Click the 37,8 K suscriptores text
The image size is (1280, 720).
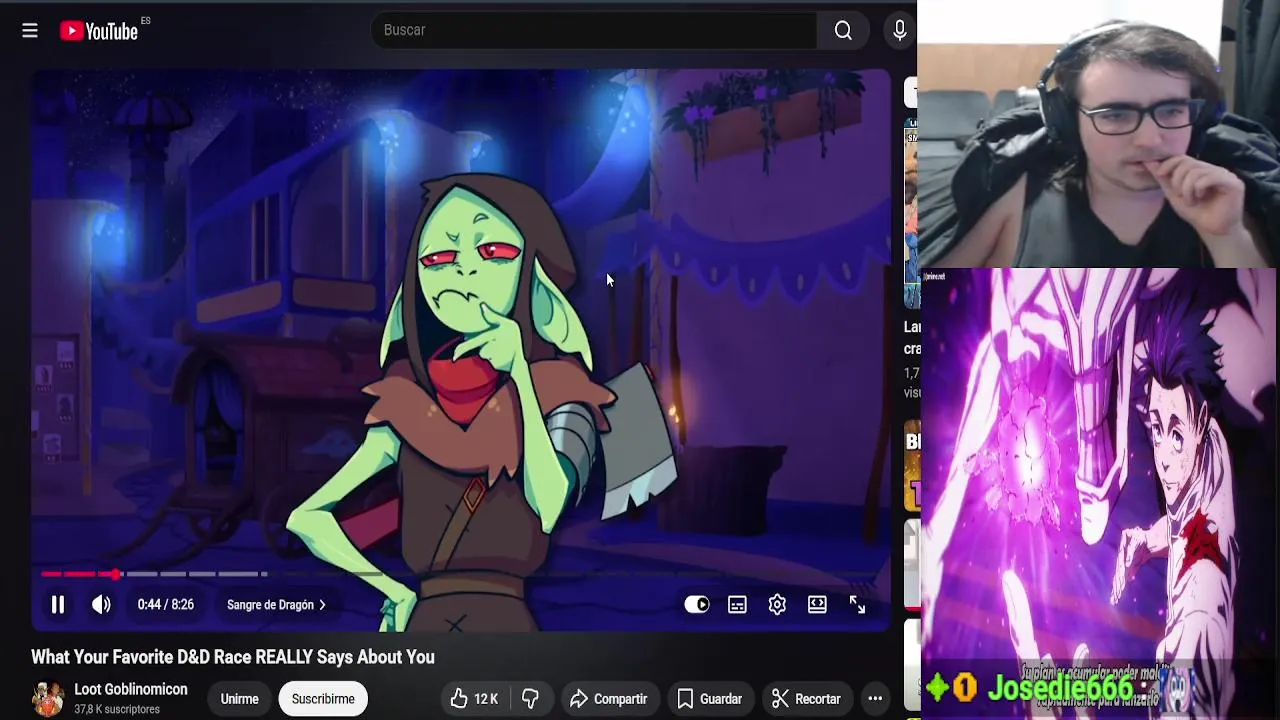[x=117, y=709]
